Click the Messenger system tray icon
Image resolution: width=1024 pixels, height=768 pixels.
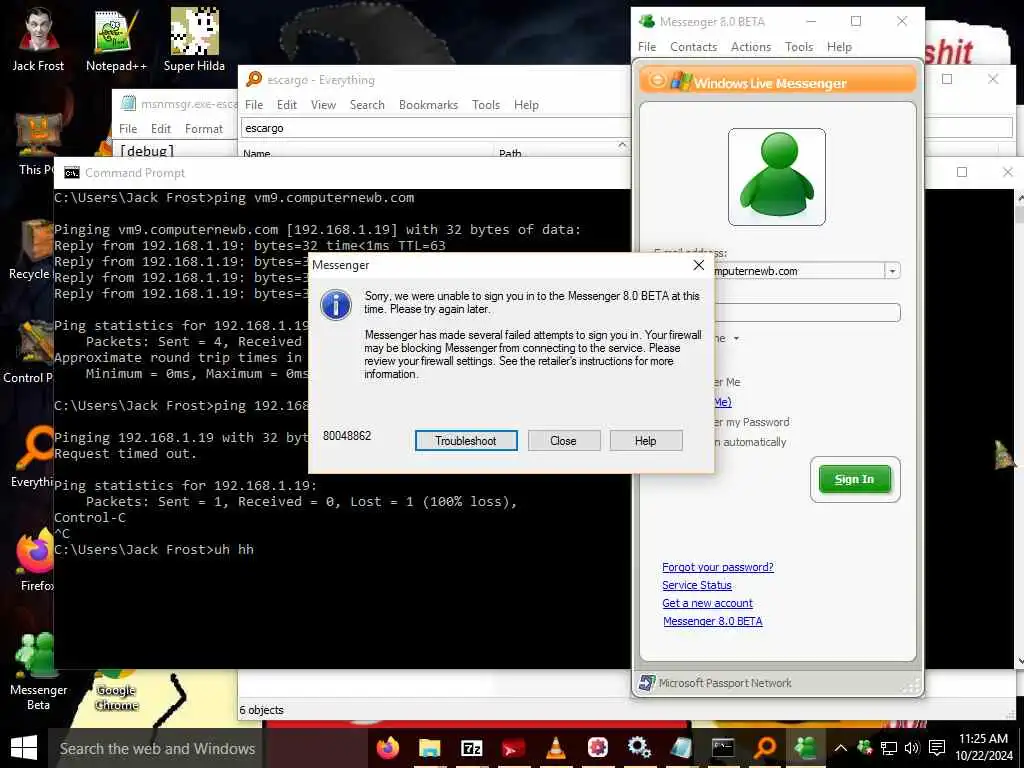coord(865,748)
